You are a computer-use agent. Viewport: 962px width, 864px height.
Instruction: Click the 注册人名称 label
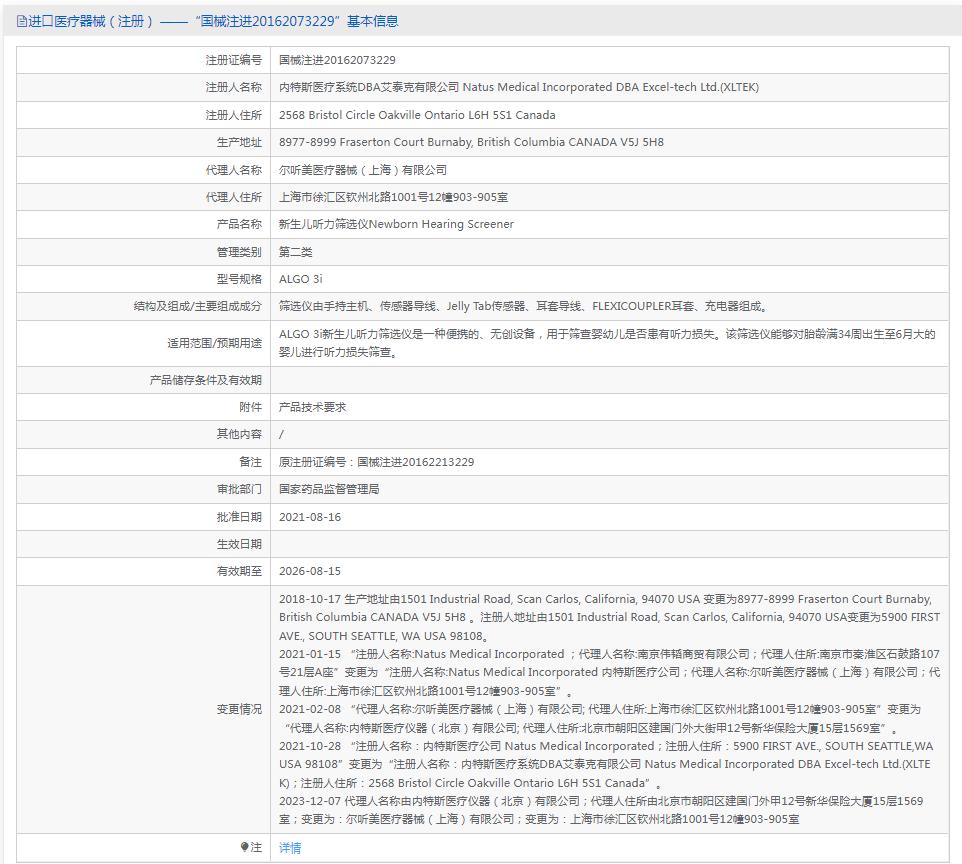pyautogui.click(x=234, y=87)
